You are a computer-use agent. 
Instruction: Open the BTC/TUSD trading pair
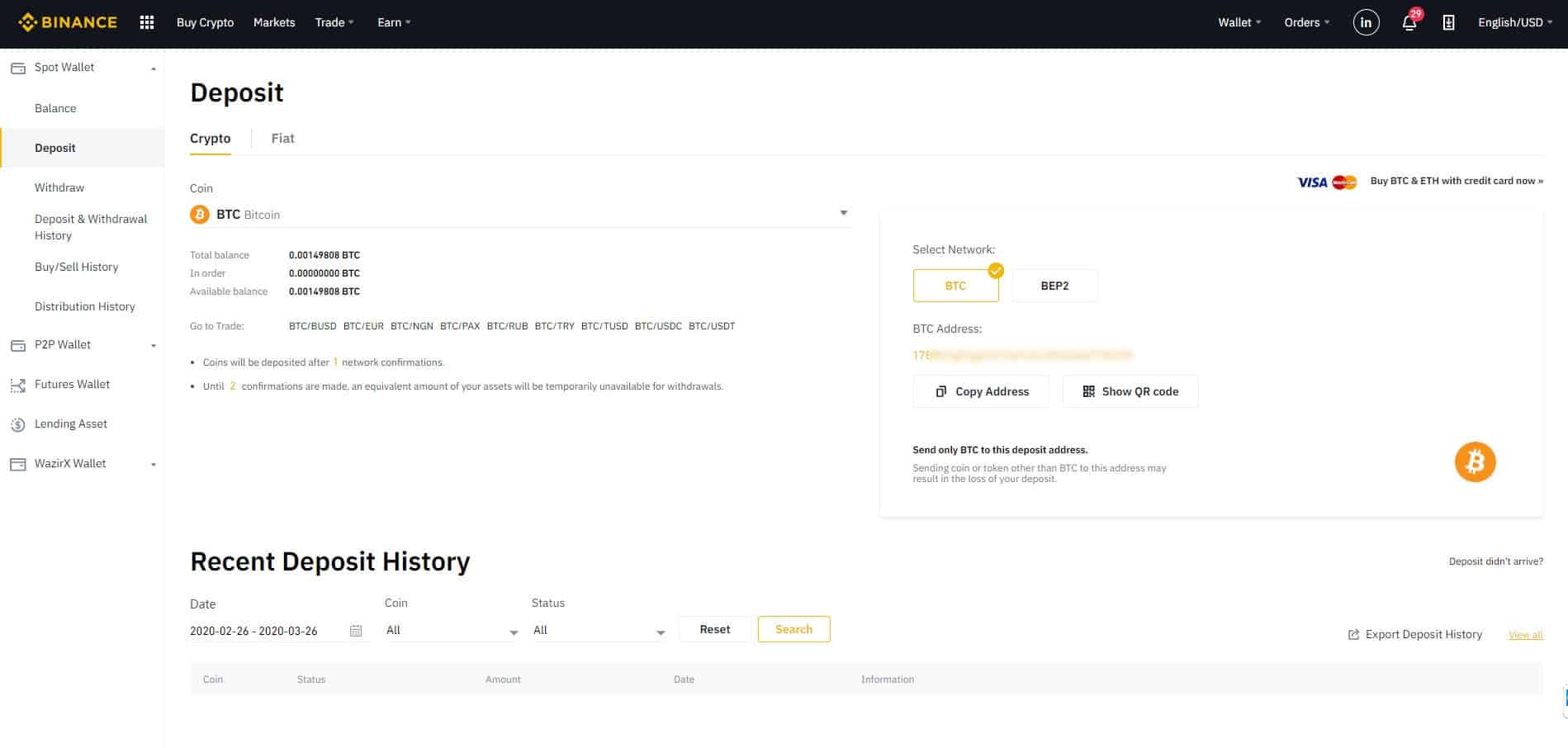pyautogui.click(x=604, y=326)
